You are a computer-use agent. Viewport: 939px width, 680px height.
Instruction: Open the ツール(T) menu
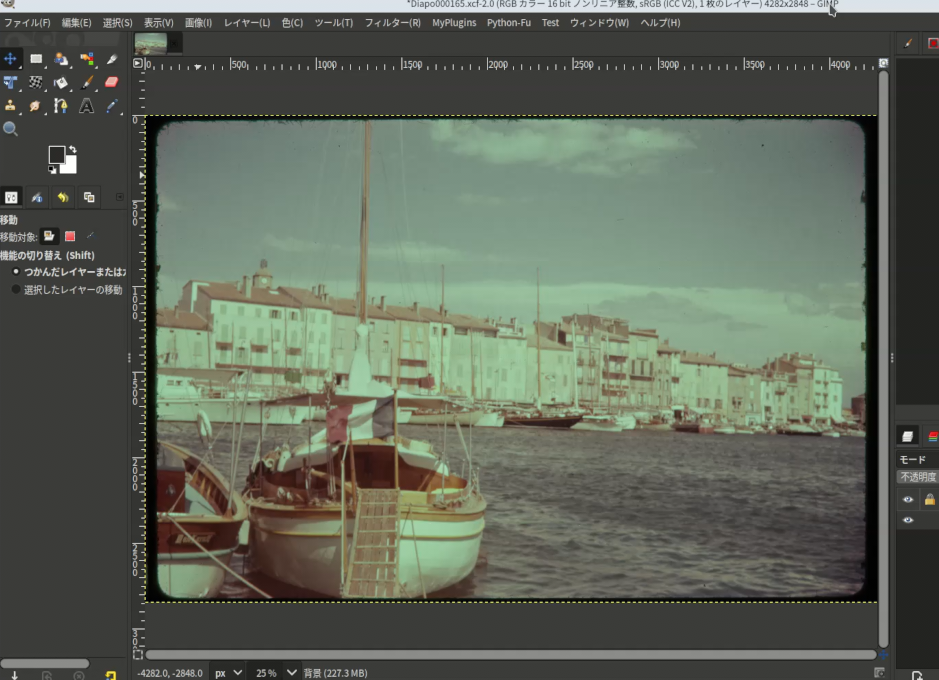tap(334, 23)
